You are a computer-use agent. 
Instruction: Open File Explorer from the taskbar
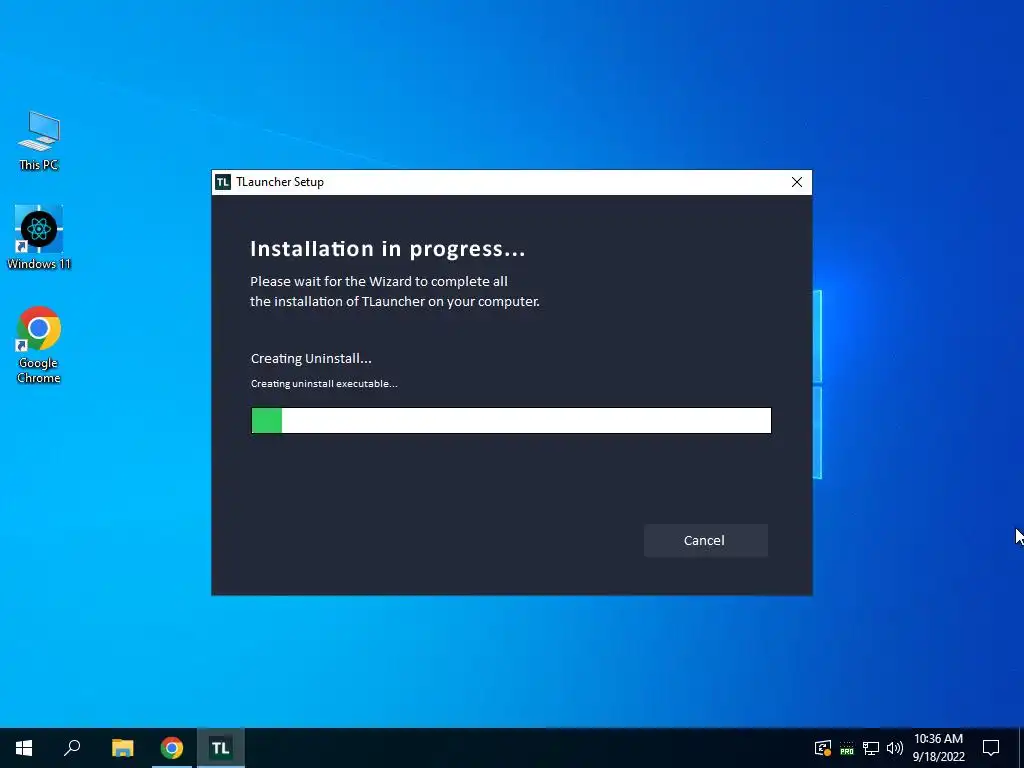[122, 748]
